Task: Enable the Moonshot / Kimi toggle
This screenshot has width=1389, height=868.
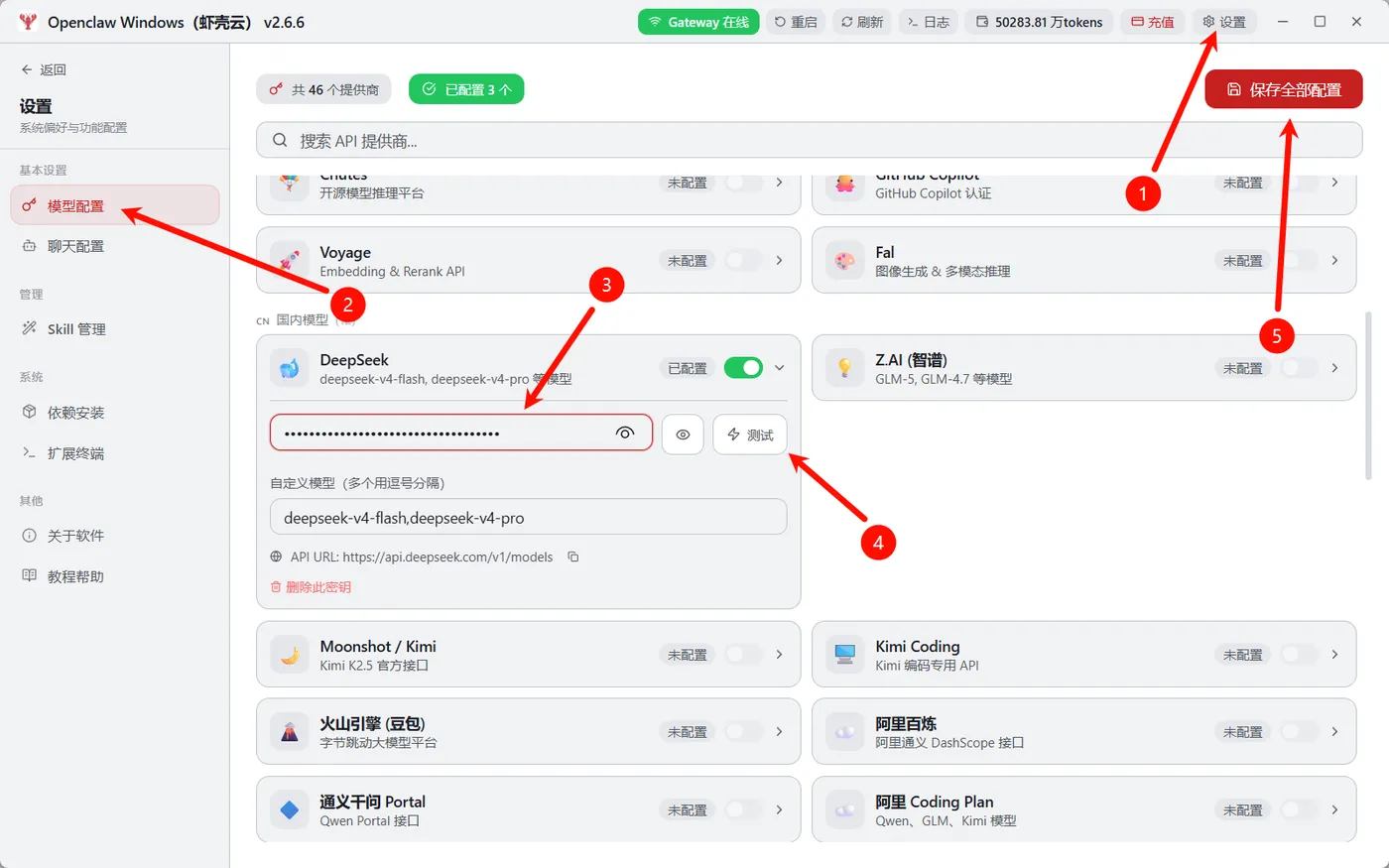Action: coord(743,655)
